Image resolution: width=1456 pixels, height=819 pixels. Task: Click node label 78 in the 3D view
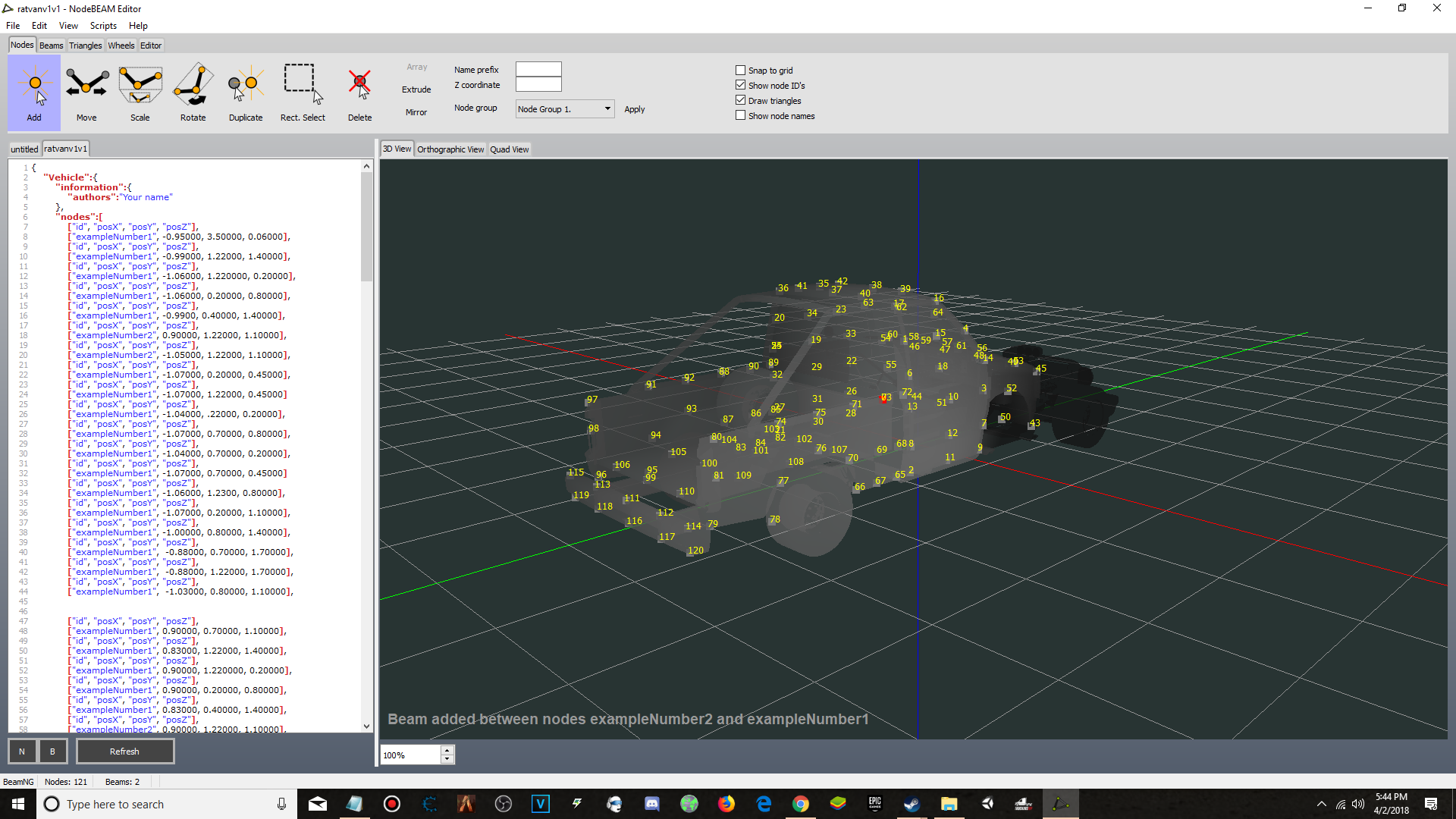[774, 519]
